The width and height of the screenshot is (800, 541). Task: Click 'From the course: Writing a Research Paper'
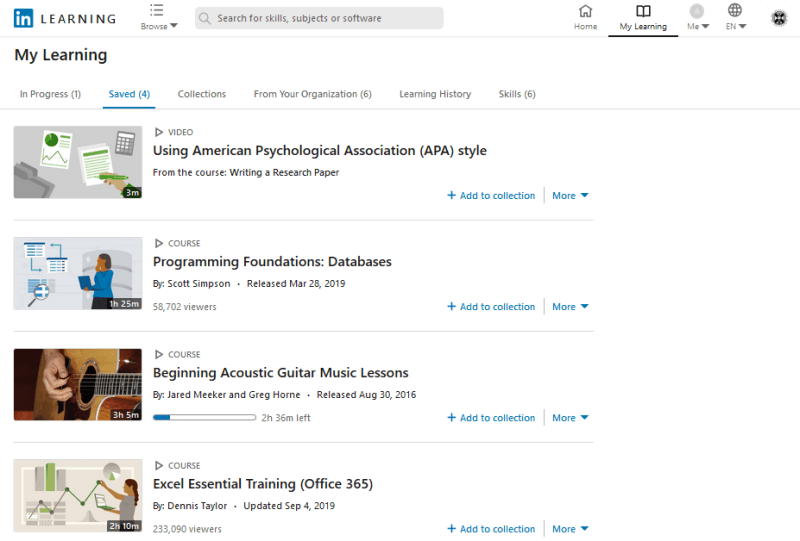(246, 173)
